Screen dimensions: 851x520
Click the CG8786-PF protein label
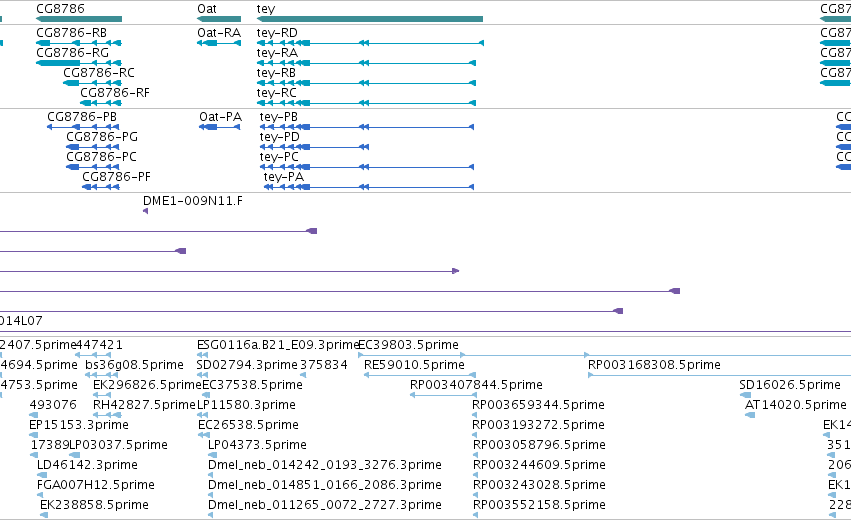117,177
